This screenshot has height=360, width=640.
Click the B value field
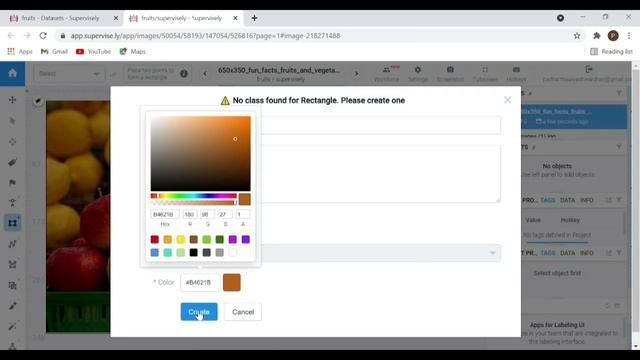point(225,214)
